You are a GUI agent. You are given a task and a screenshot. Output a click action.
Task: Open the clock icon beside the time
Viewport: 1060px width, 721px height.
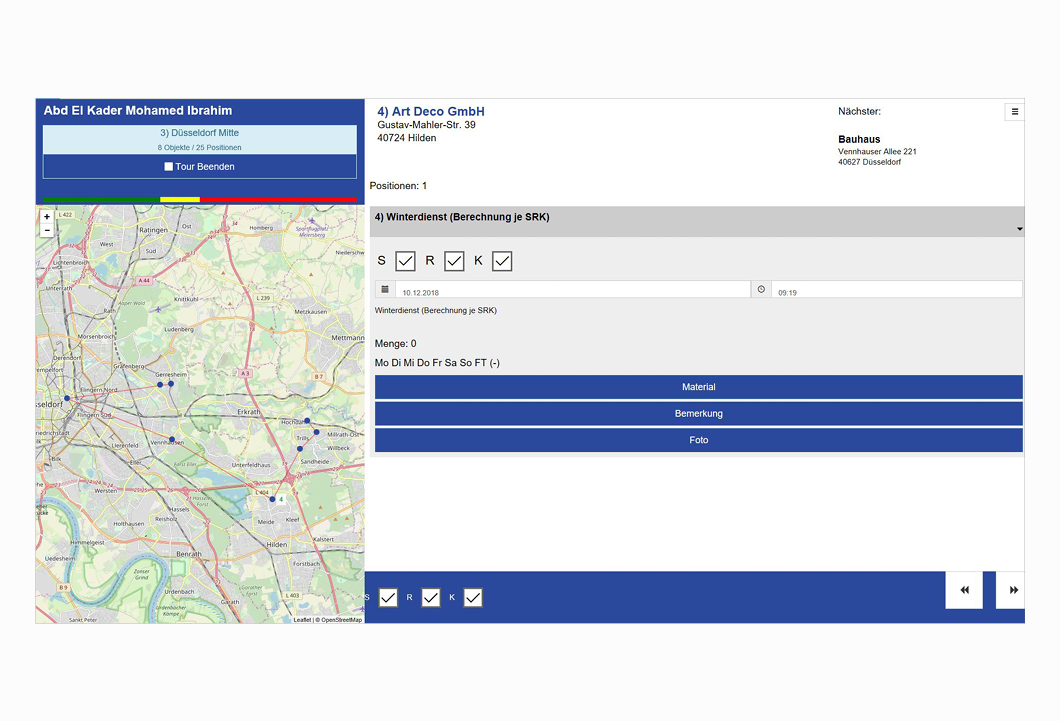(x=761, y=289)
